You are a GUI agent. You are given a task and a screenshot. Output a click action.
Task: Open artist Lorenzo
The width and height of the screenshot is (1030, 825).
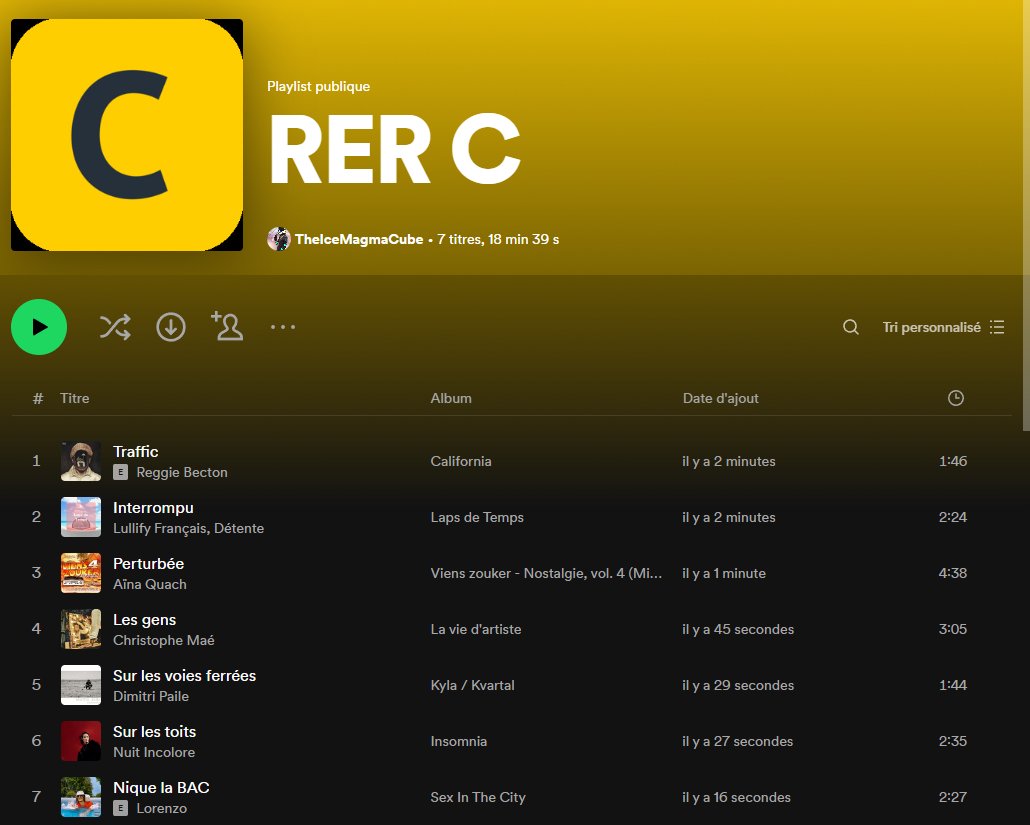[x=162, y=808]
